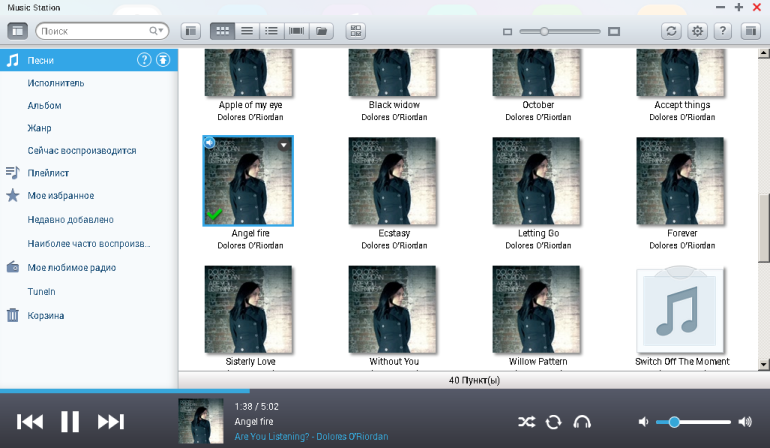Switch to simple list view
The image size is (770, 448).
coord(247,31)
